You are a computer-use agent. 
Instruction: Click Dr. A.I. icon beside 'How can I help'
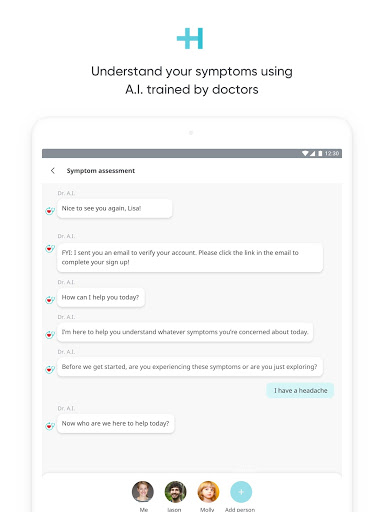tap(50, 300)
